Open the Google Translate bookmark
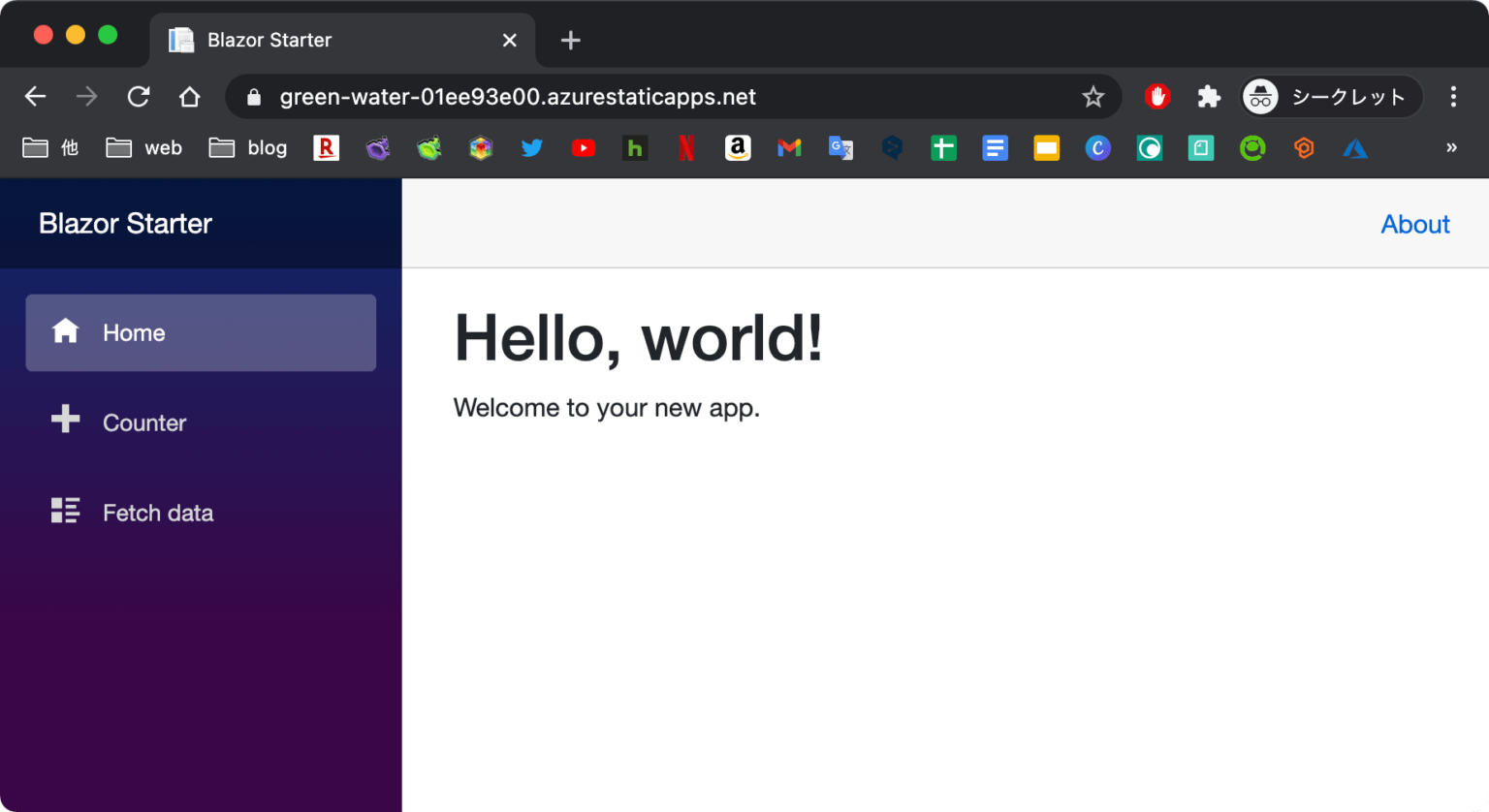 (x=840, y=147)
